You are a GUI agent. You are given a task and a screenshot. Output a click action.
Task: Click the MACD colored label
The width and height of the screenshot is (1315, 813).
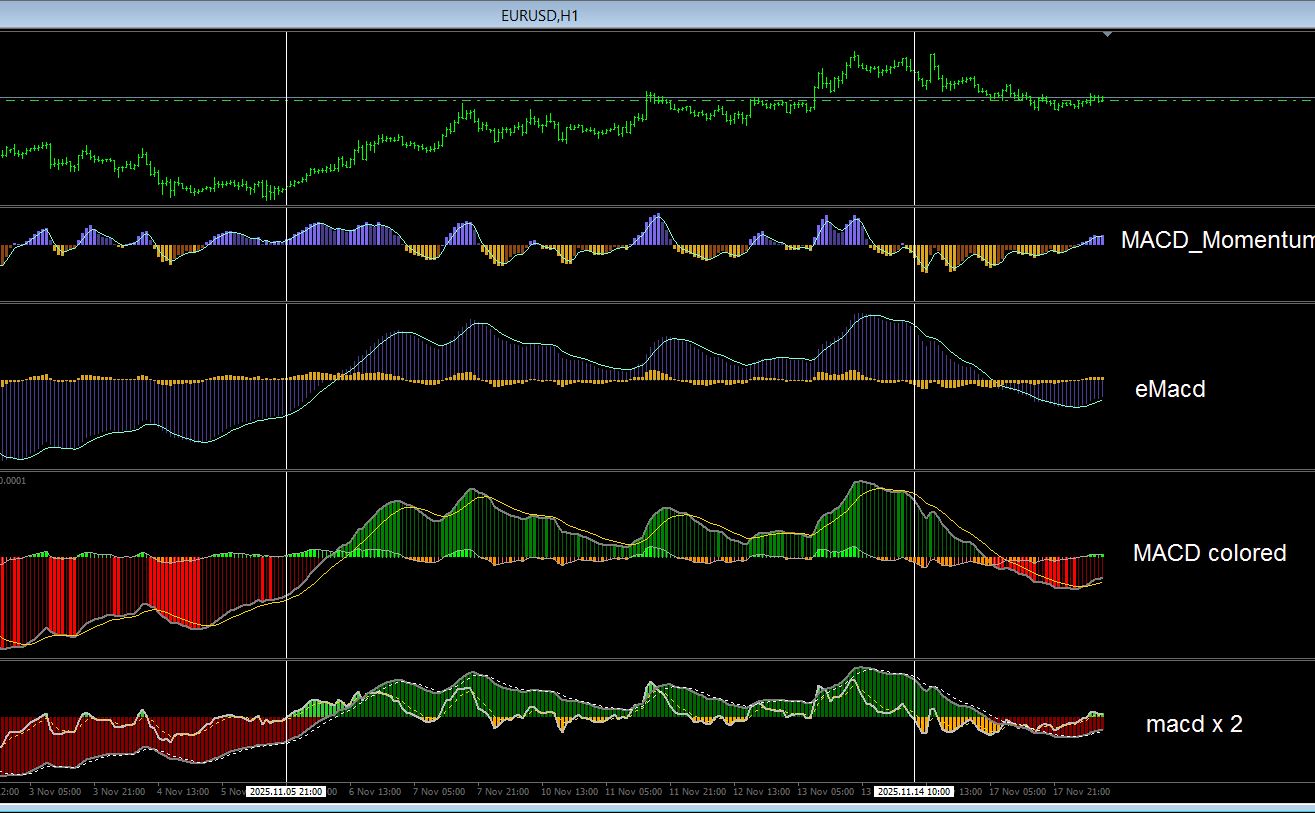[1209, 553]
